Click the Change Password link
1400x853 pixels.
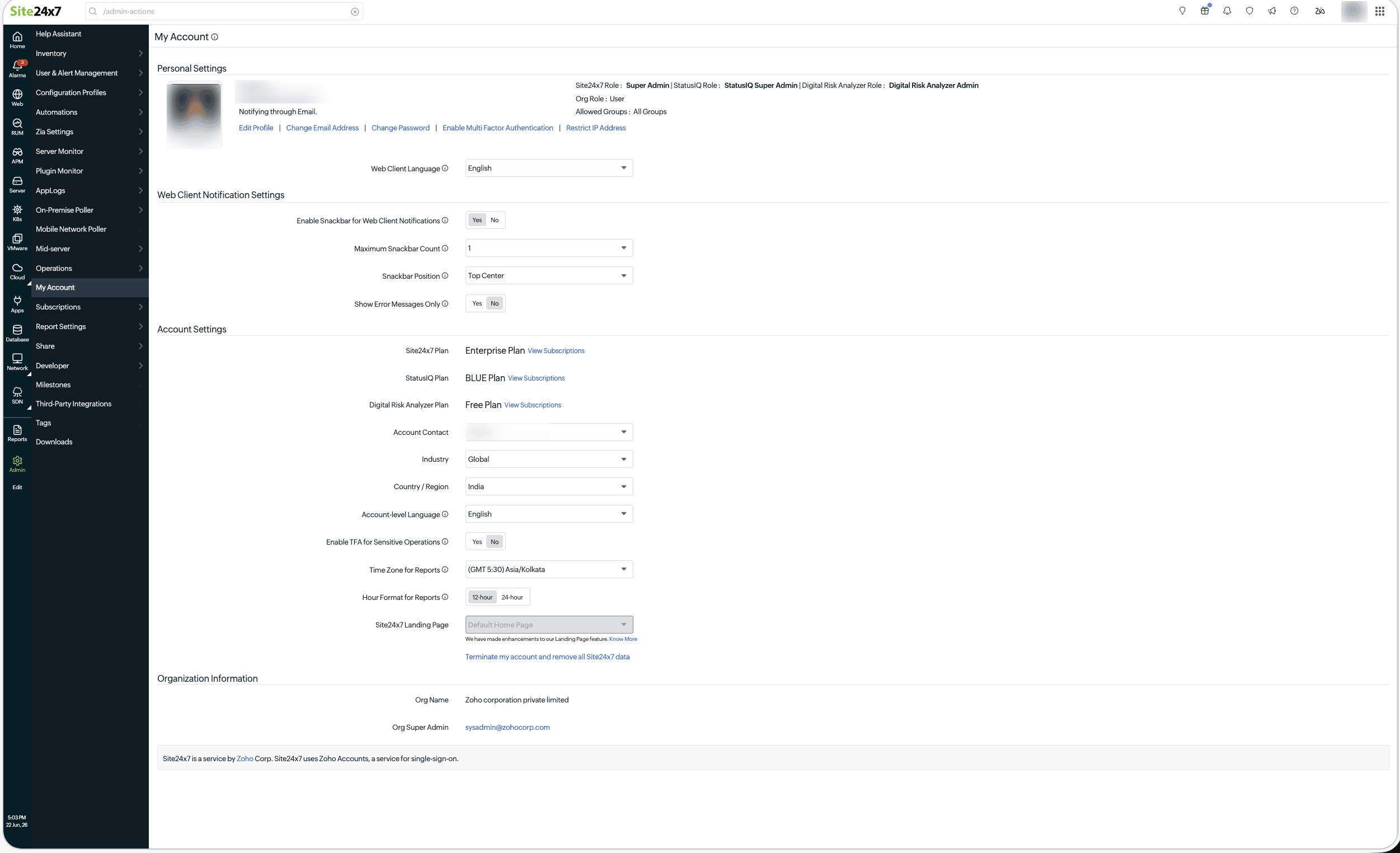pyautogui.click(x=401, y=128)
